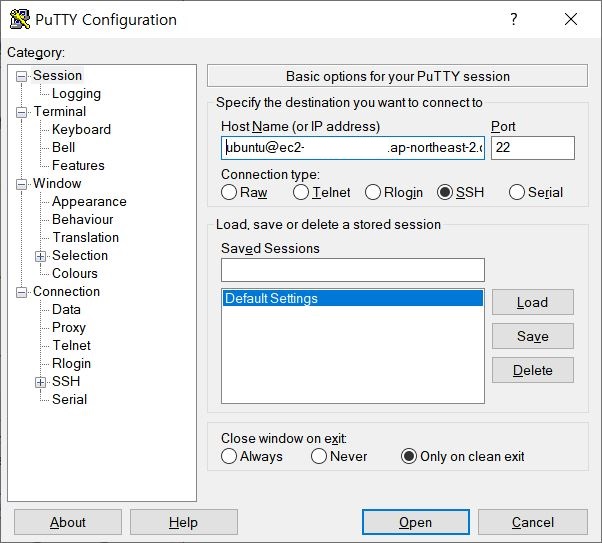
Task: Click the title bar question mark help
Action: (514, 19)
